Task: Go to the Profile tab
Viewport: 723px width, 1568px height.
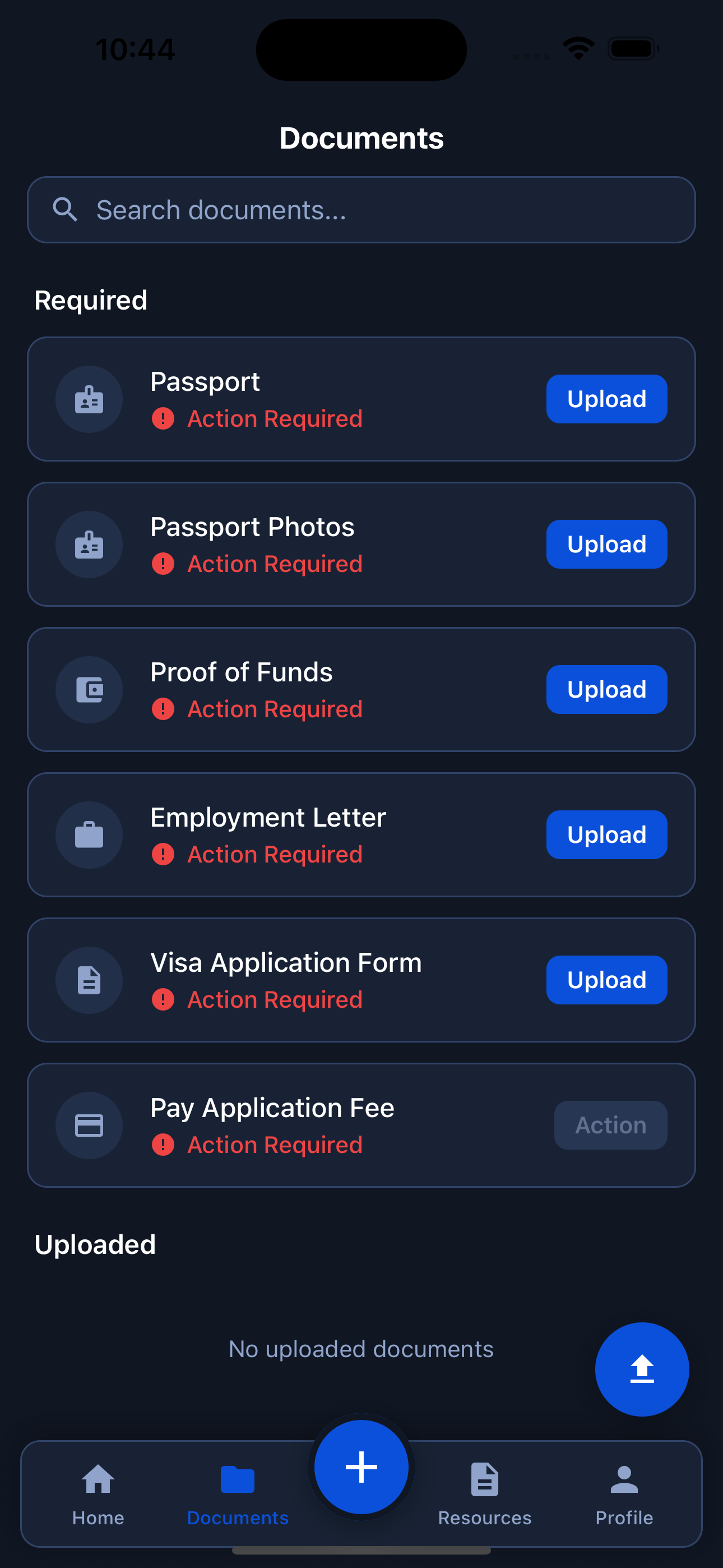Action: (x=624, y=1495)
